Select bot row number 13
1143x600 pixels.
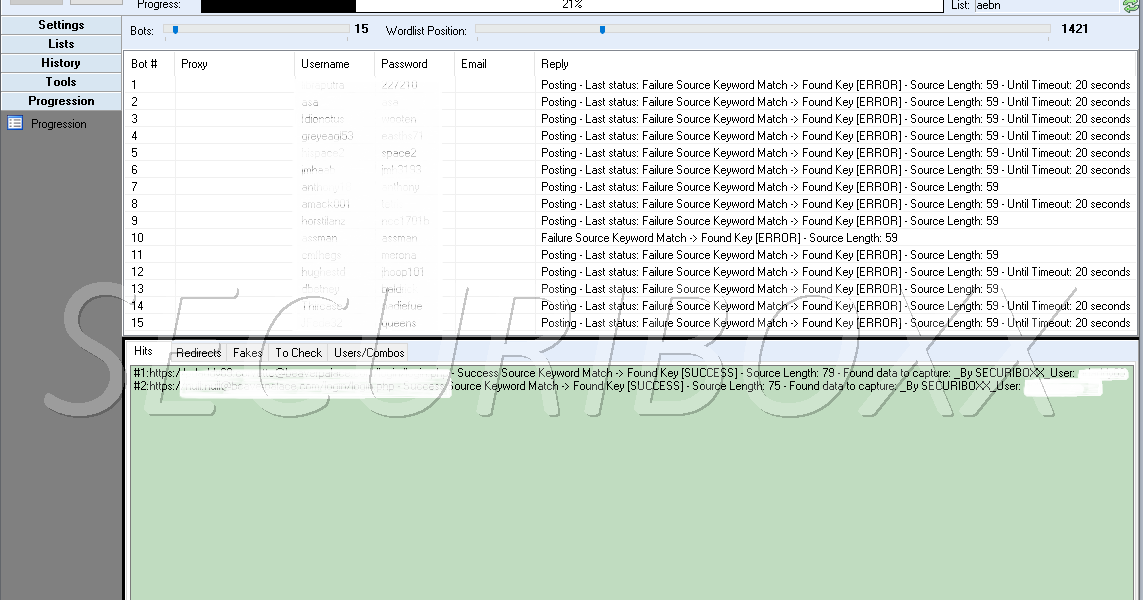coord(631,289)
